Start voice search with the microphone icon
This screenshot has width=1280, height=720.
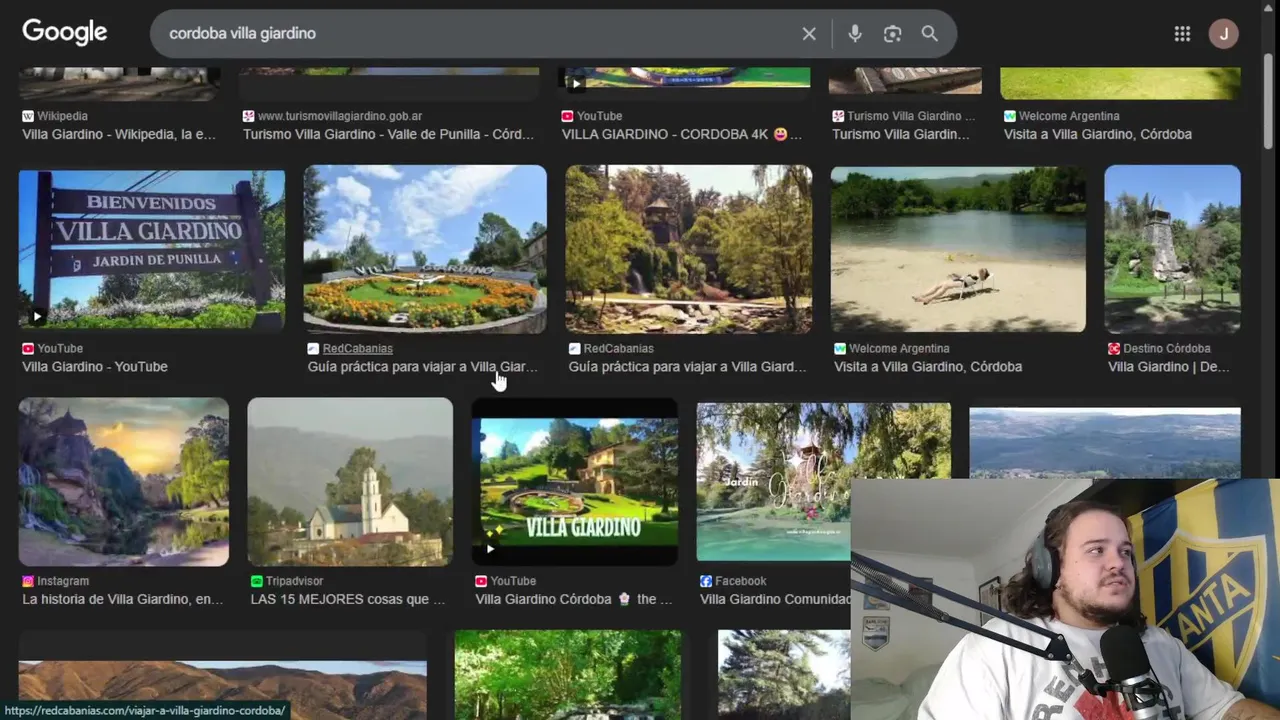pos(855,34)
